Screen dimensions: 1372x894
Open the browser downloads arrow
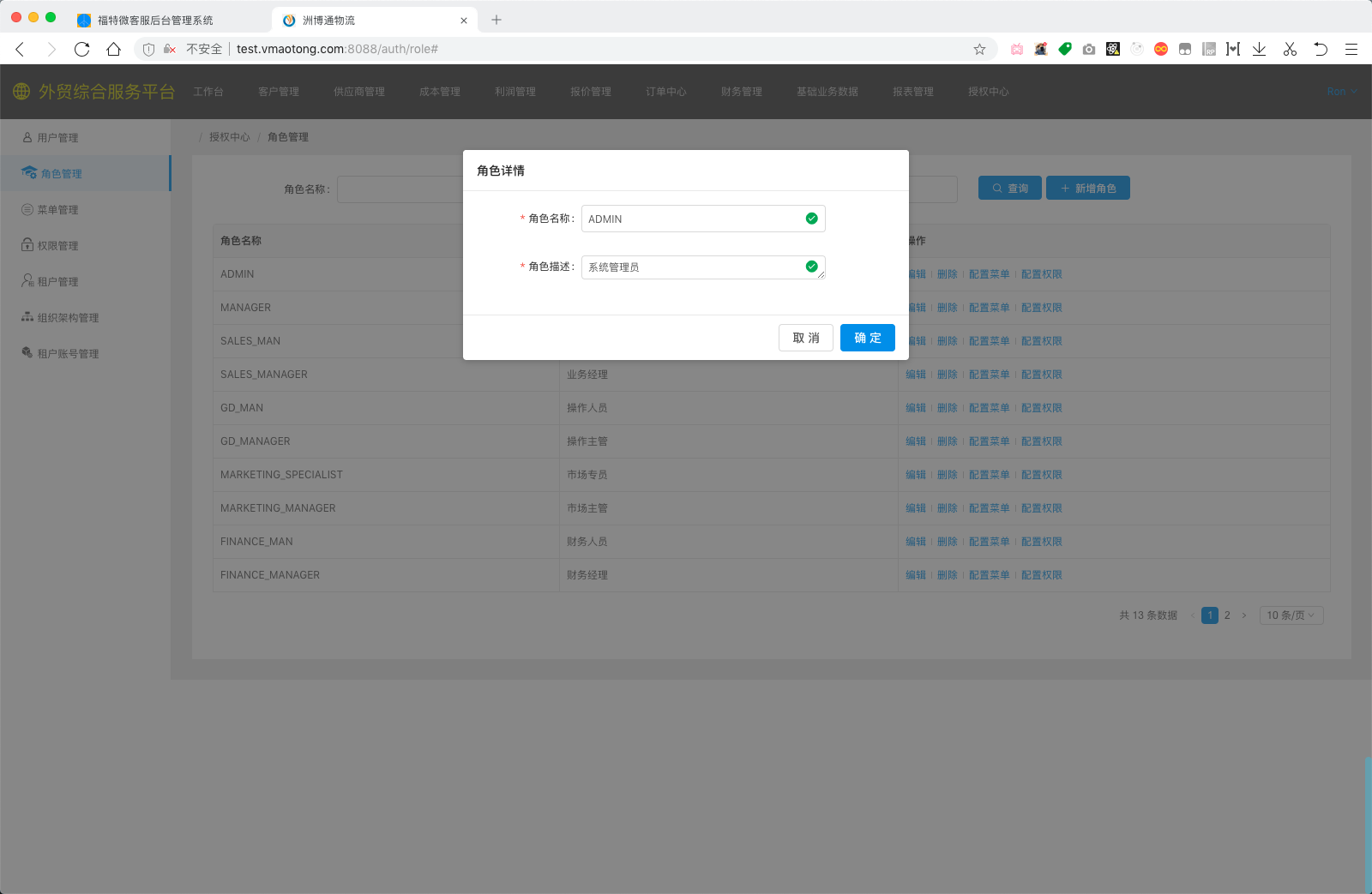click(1259, 49)
